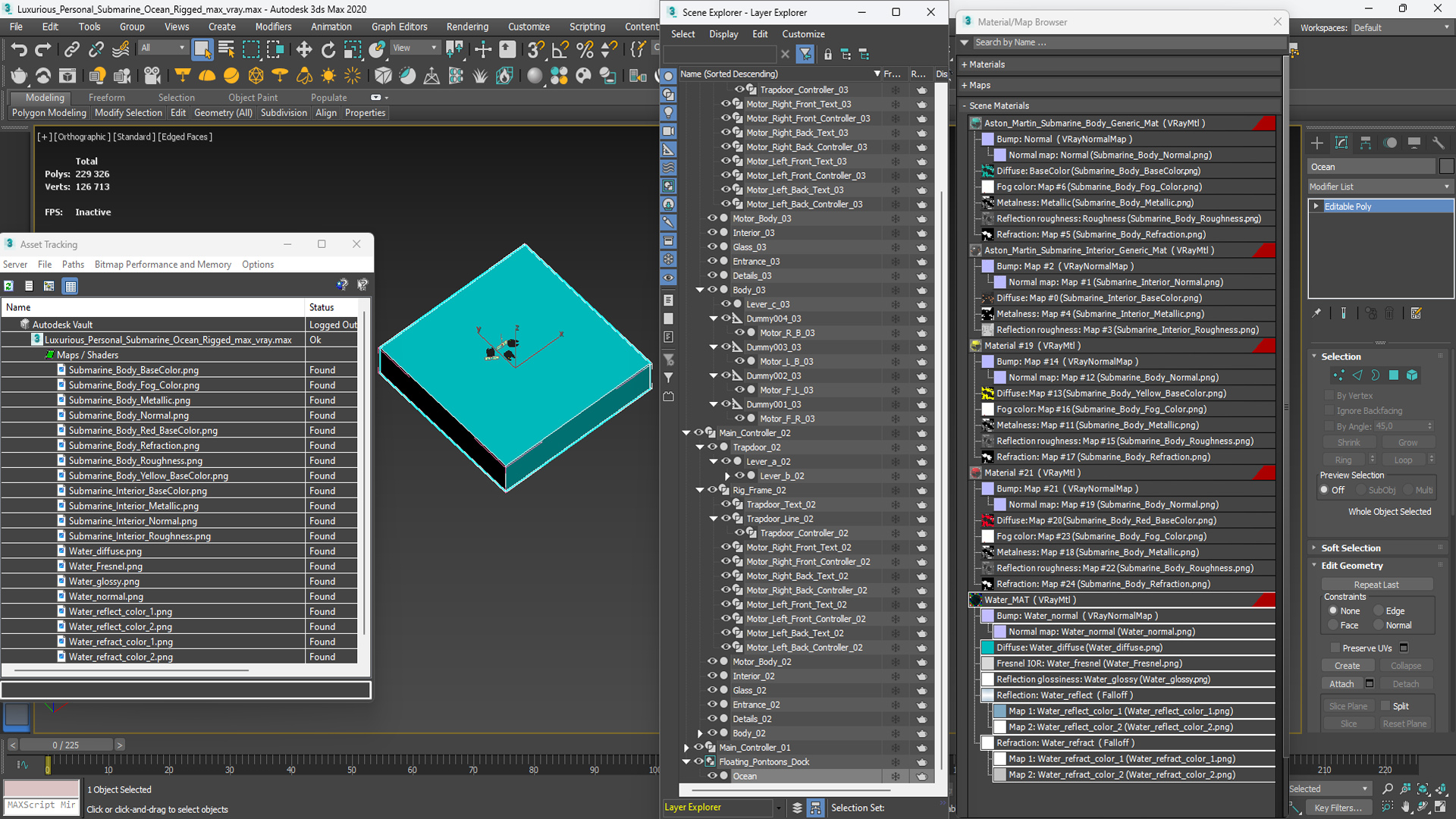
Task: Click the lock icon in Scene Explorer toolbar
Action: click(827, 54)
